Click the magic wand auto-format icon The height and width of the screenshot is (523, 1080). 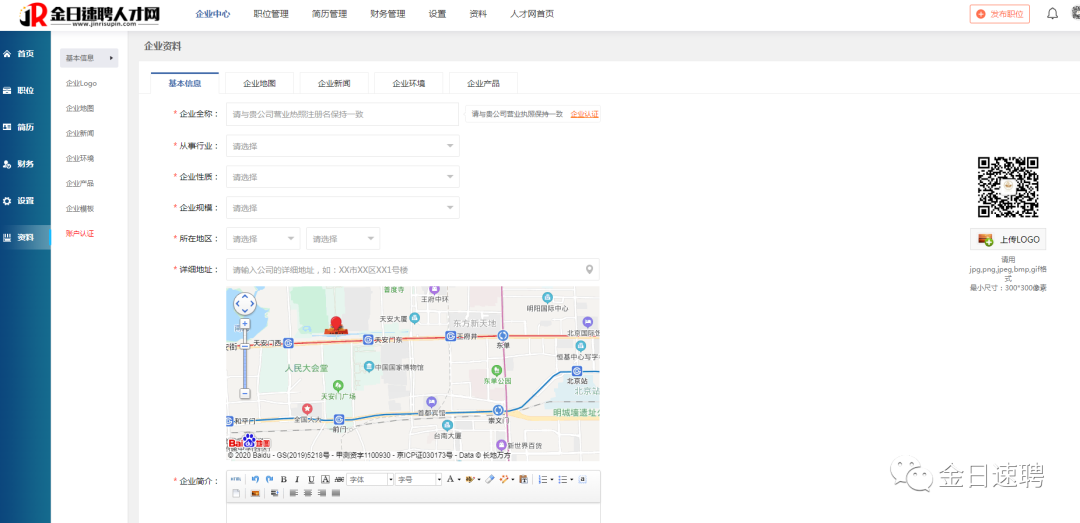click(504, 479)
